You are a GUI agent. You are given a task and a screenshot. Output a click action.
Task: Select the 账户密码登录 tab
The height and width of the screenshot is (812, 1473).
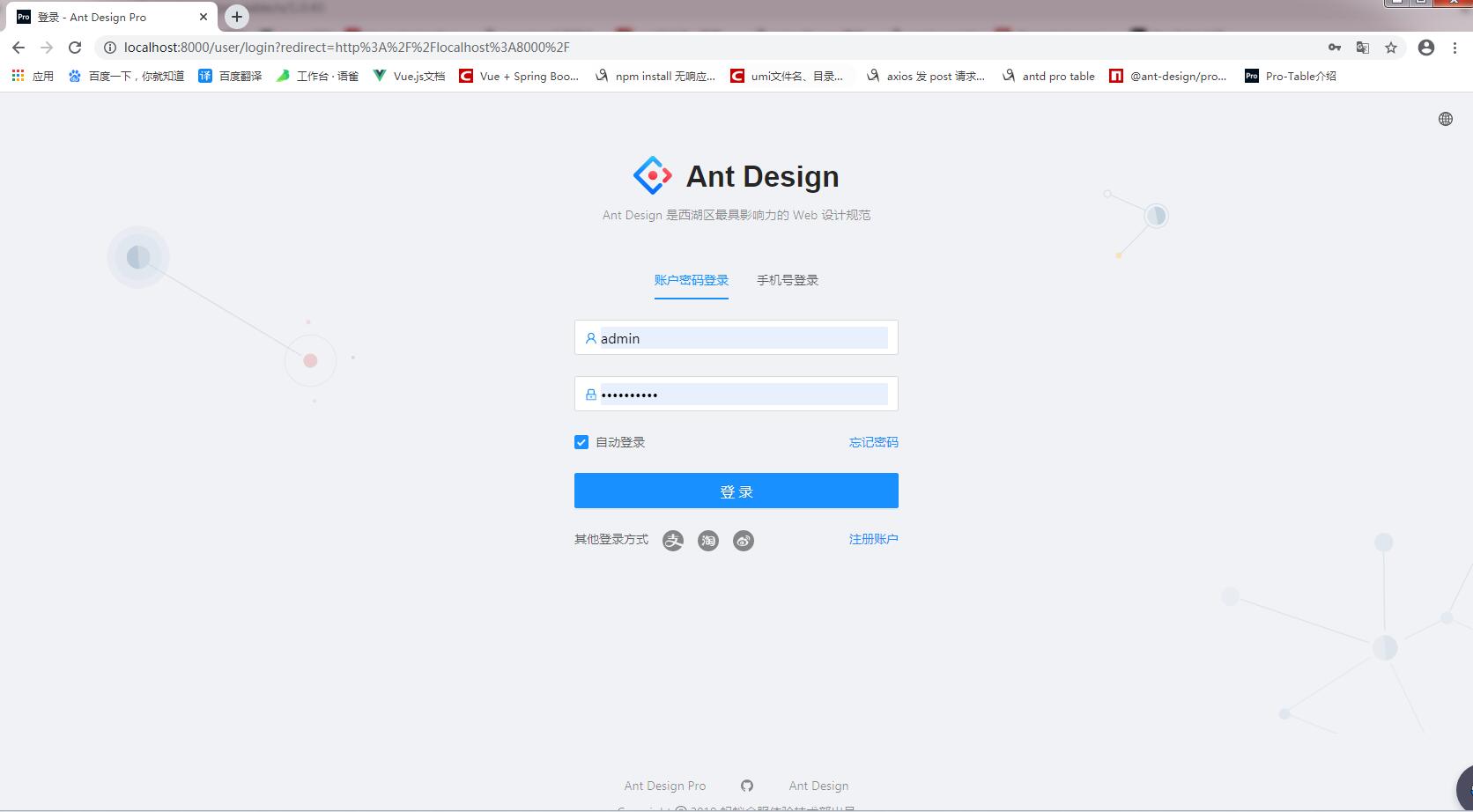point(692,280)
